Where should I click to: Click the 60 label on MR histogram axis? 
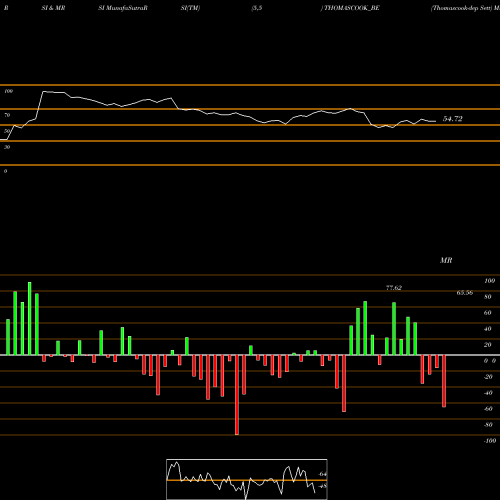pyautogui.click(x=487, y=313)
